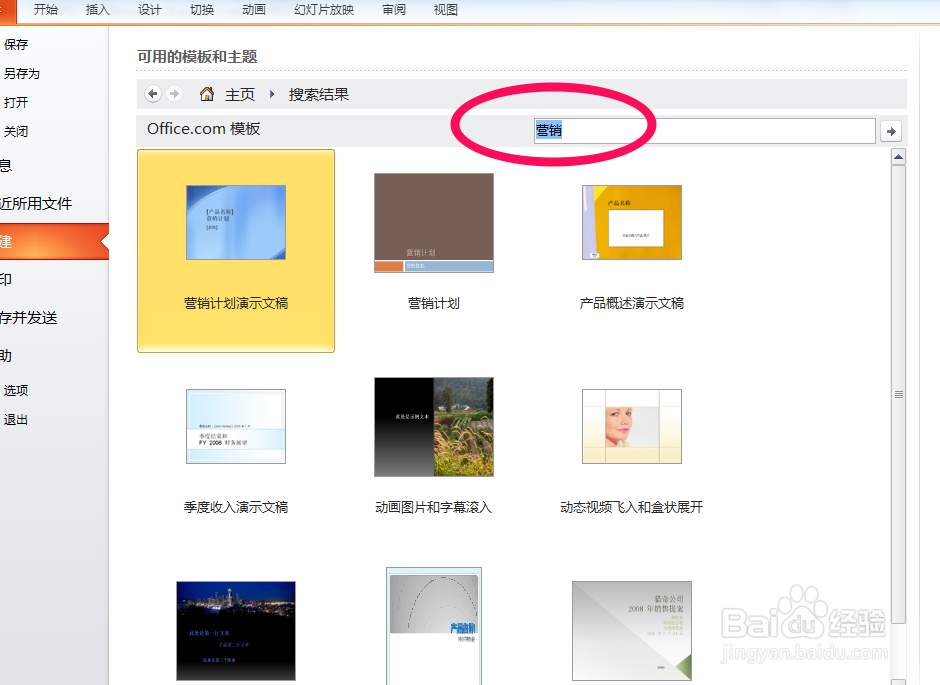Select the 营销计划演示文稿 template thumbnail
This screenshot has height=685, width=940.
pos(236,222)
